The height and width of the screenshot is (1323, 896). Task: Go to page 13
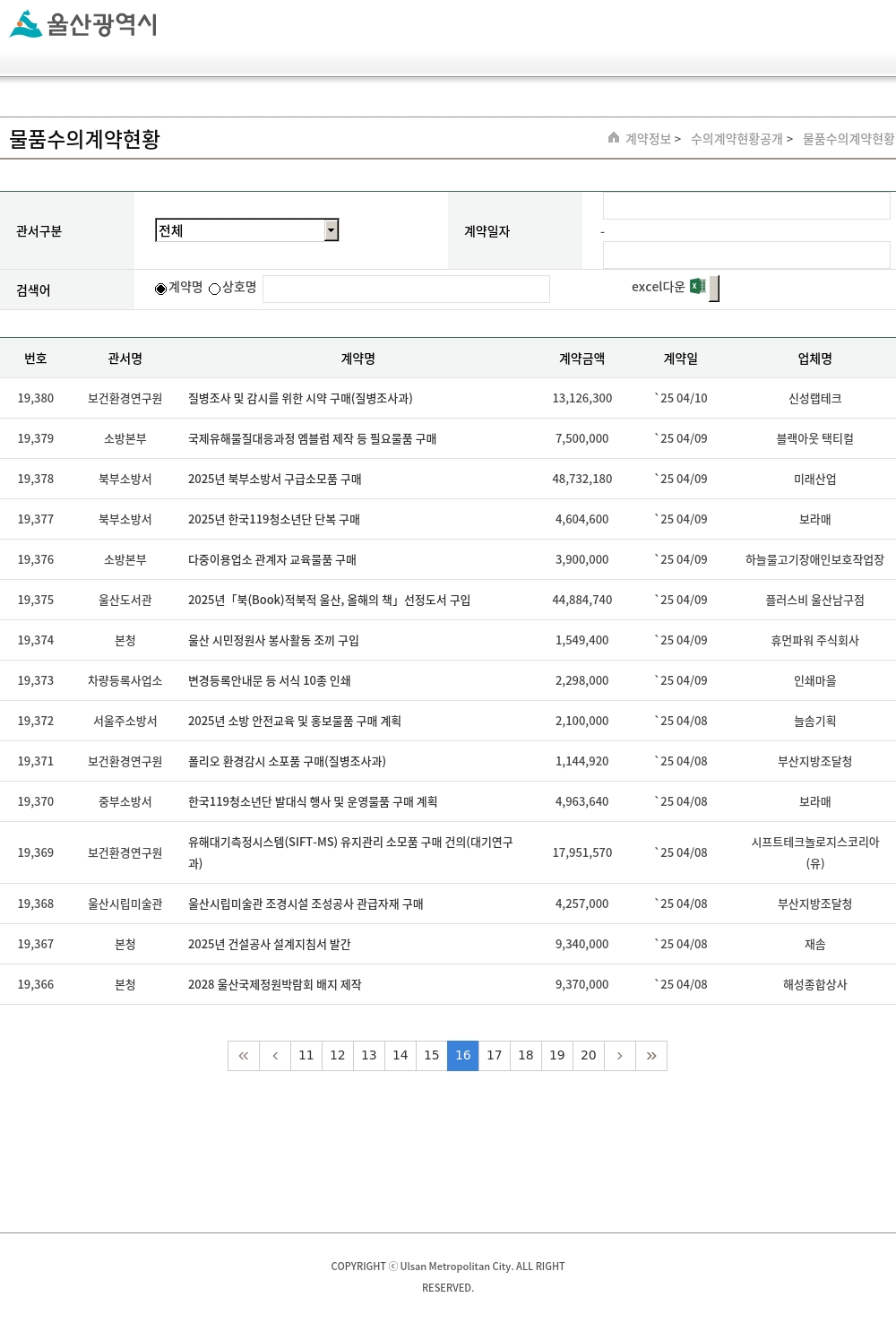click(x=369, y=1055)
